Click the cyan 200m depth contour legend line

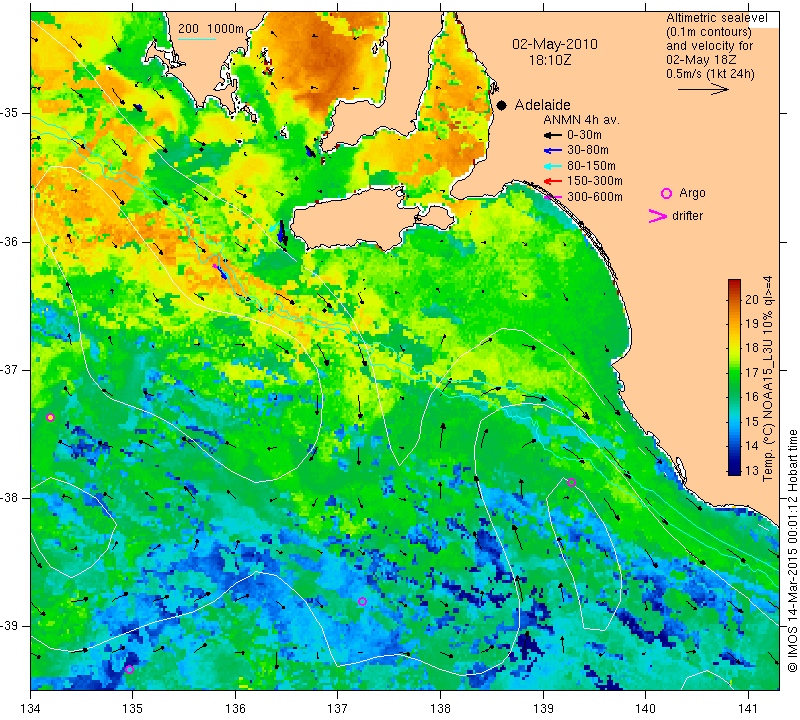[x=197, y=39]
